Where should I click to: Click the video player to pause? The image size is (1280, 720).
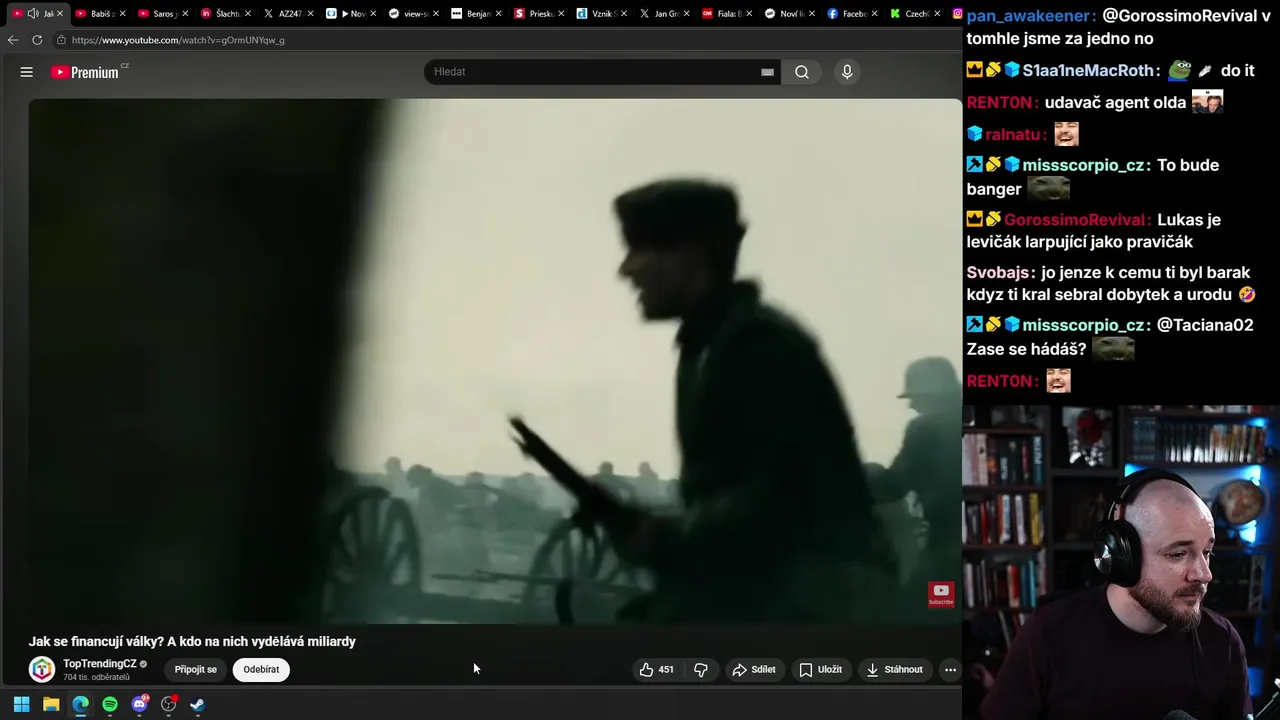[495, 360]
